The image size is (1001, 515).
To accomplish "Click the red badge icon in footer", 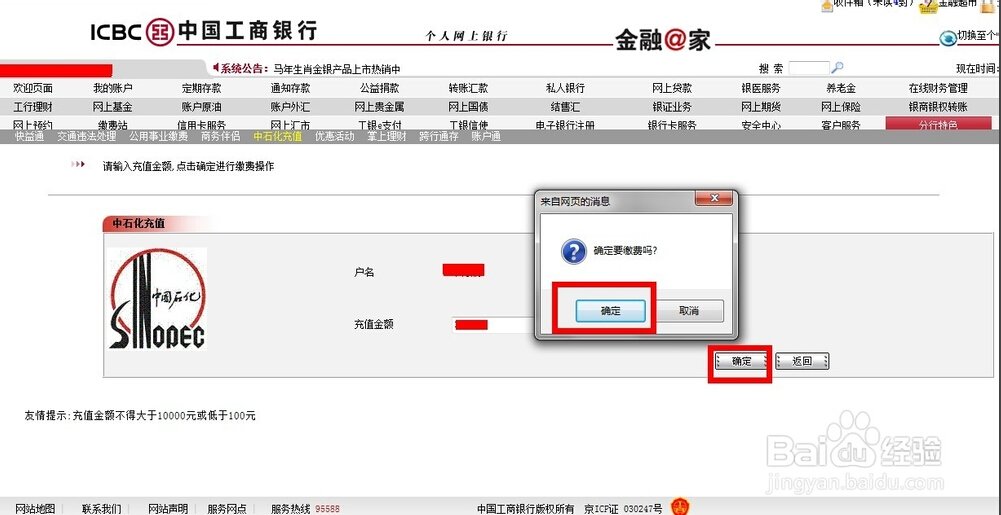I will [680, 507].
